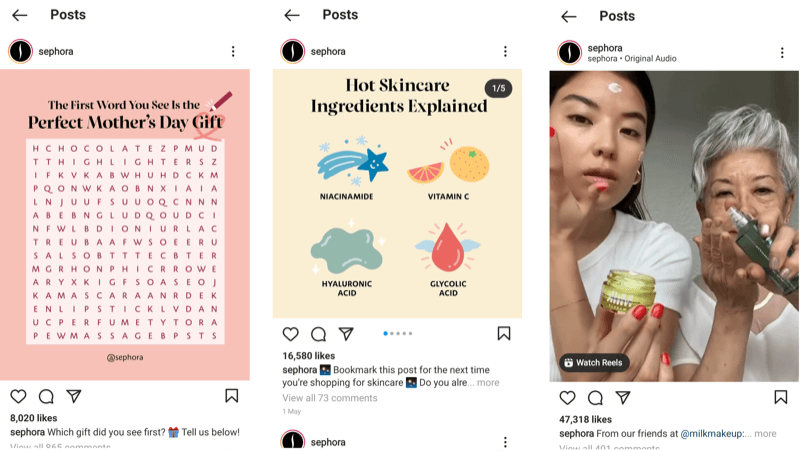
Task: Go back from the leftmost Posts screen
Action: pyautogui.click(x=20, y=15)
